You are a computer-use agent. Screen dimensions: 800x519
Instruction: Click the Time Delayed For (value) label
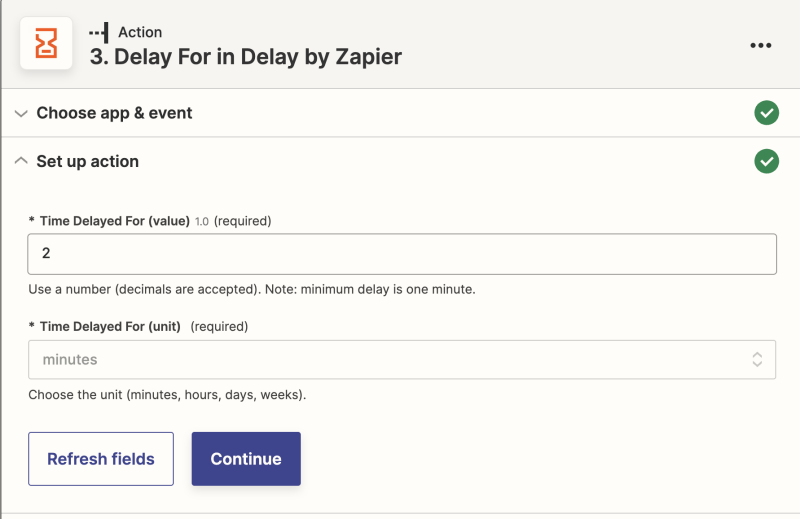tap(115, 221)
